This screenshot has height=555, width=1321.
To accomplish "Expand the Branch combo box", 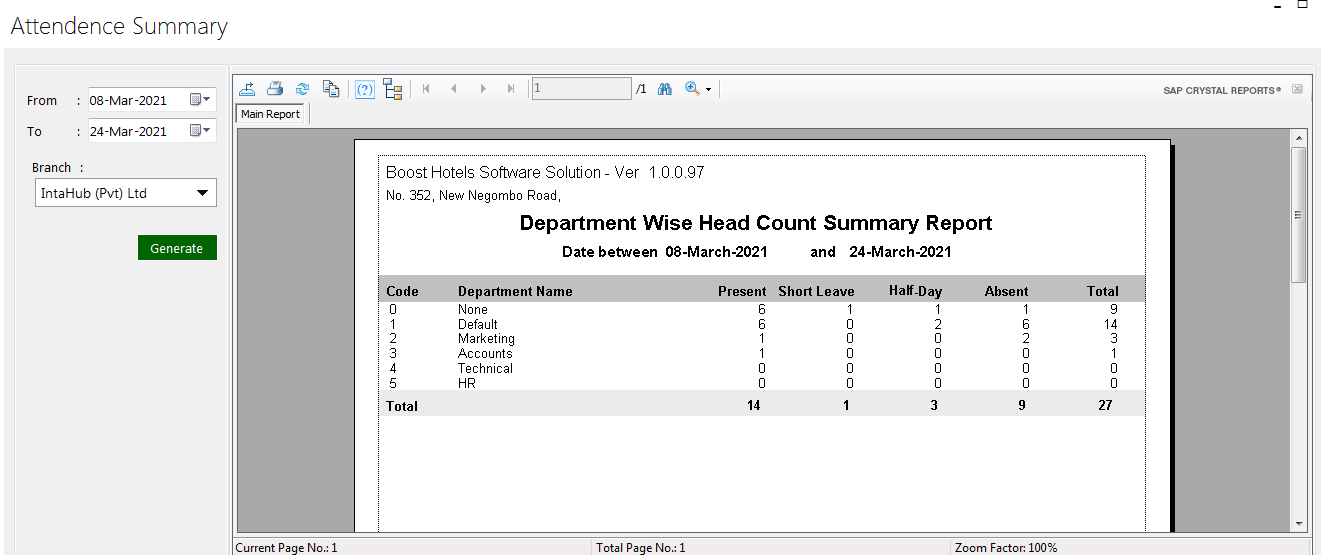I will (202, 193).
